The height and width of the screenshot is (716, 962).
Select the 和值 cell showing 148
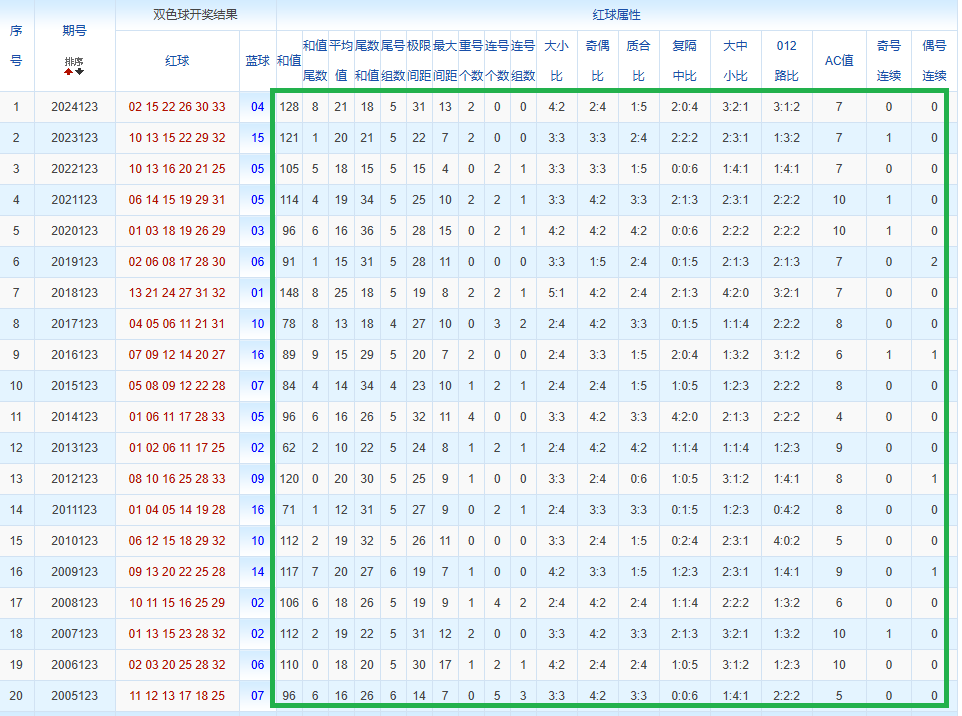(290, 293)
